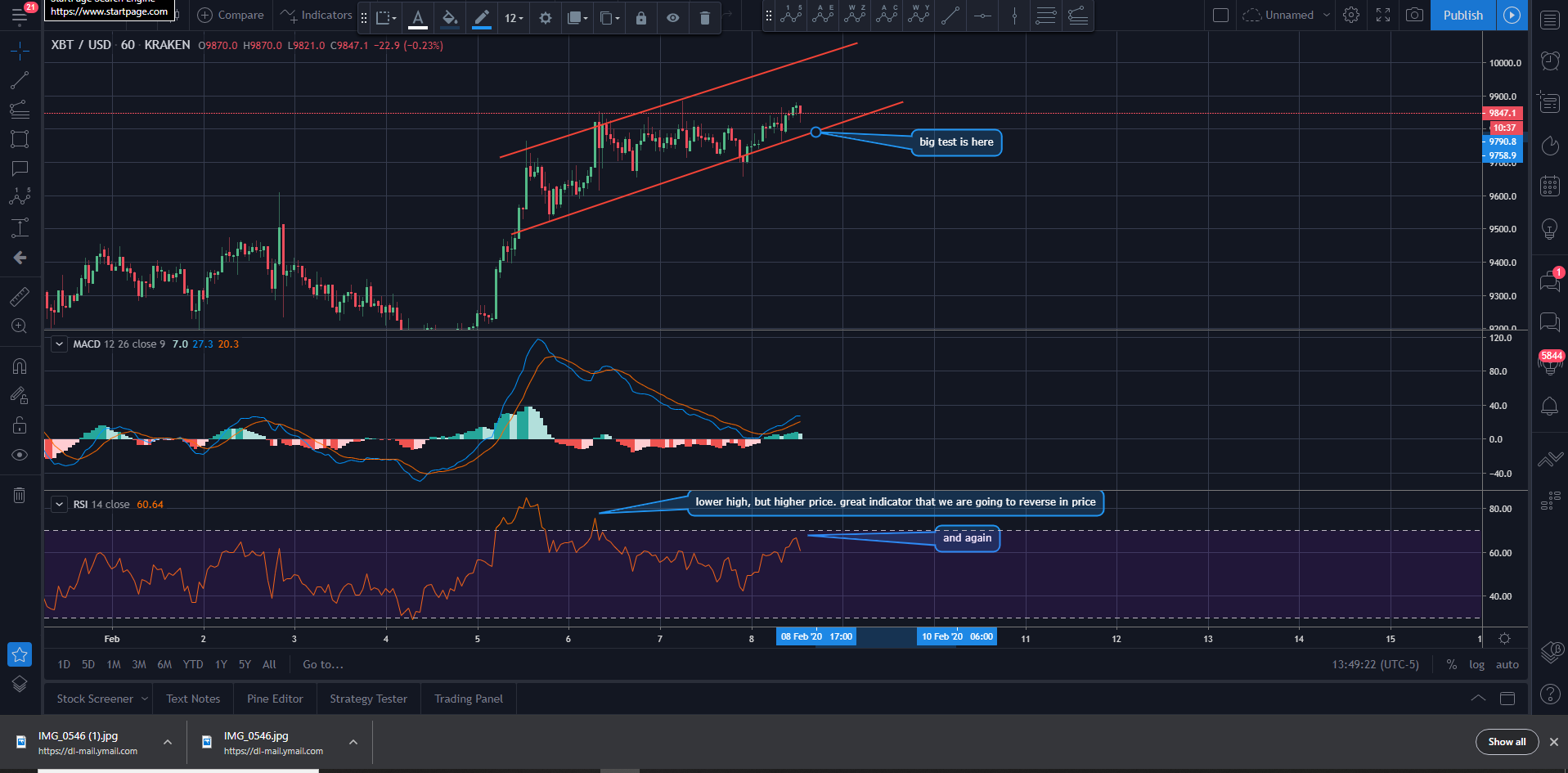Select the trend line drawing tool

[20, 80]
